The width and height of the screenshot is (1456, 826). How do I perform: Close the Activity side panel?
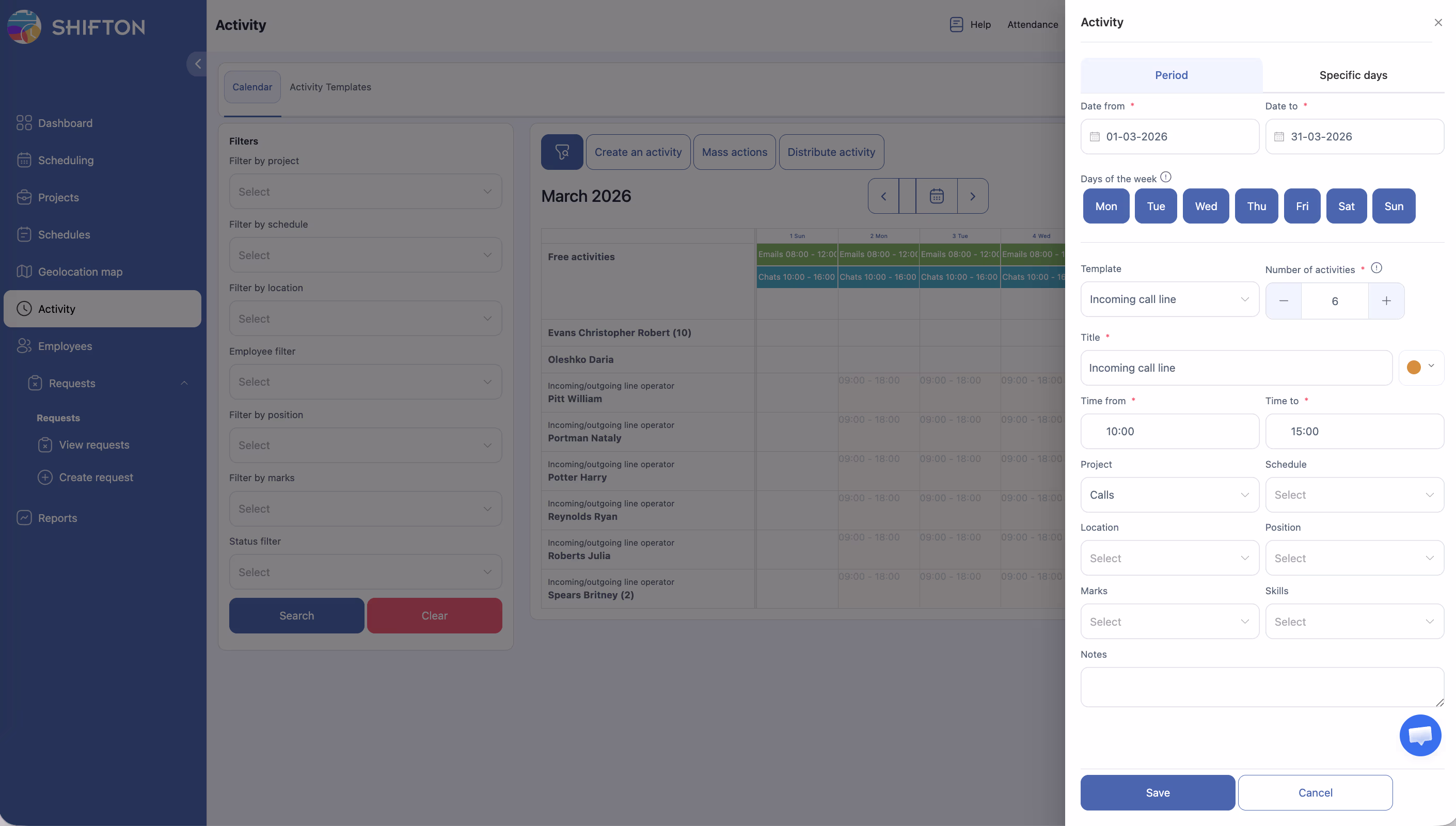tap(1438, 23)
